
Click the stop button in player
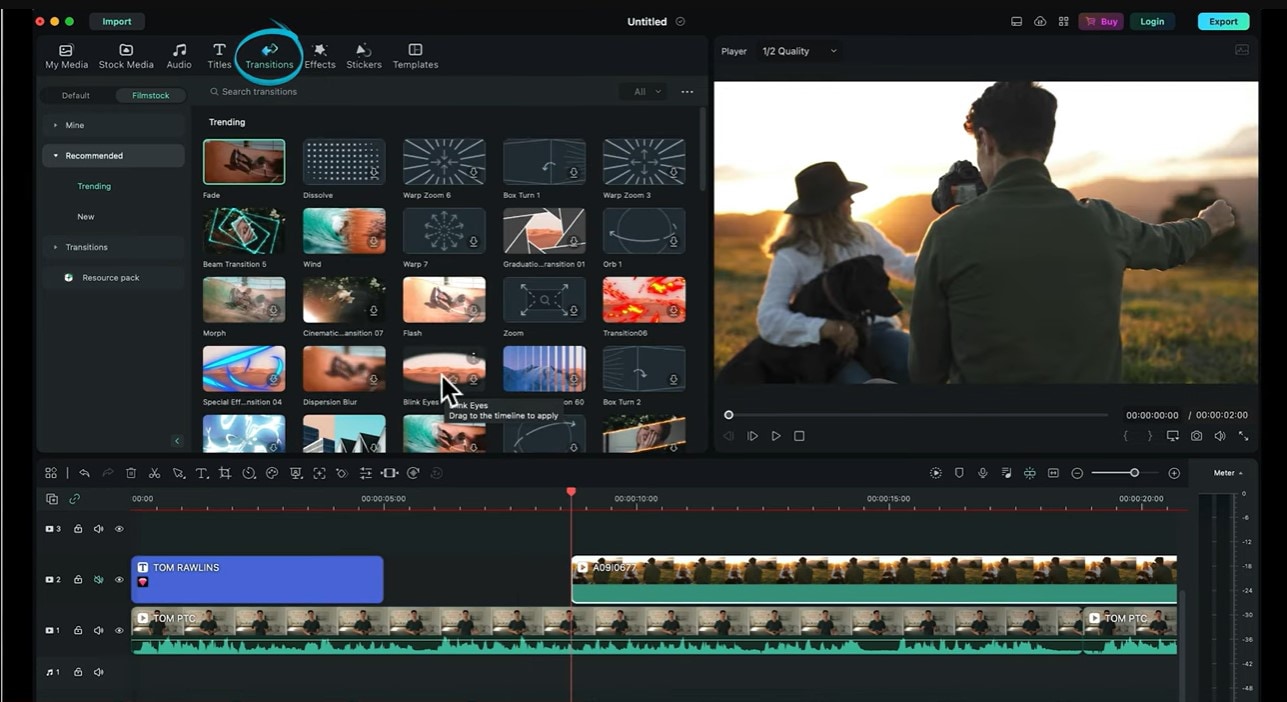[799, 436]
